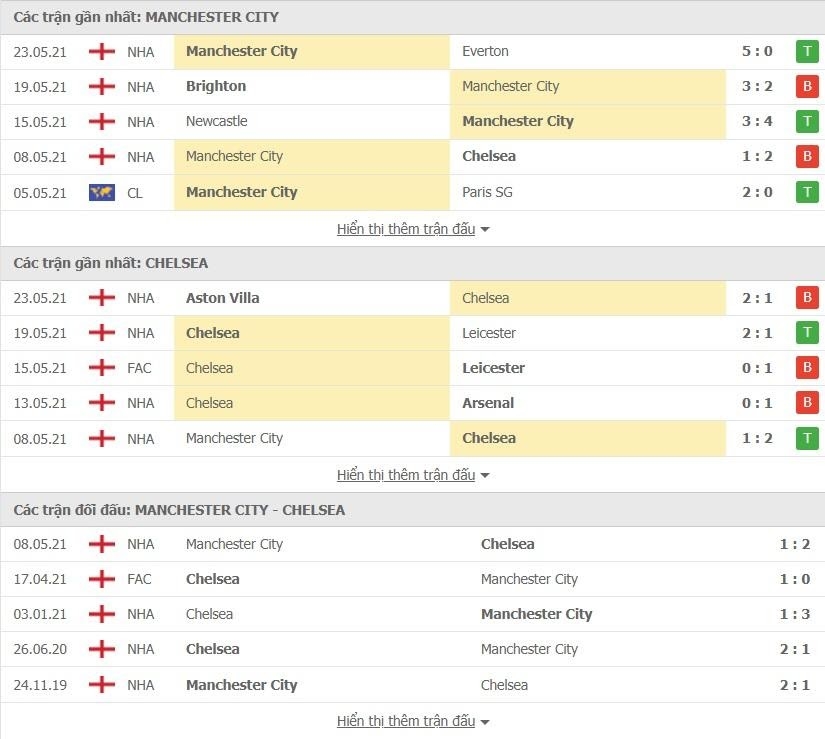Expand more Chelsea recent matches
Screen dimensions: 825x739
(412, 475)
